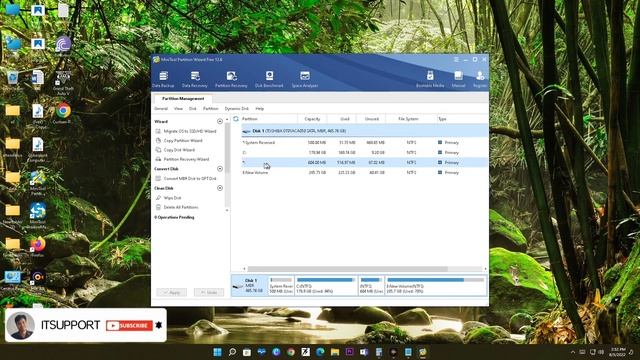This screenshot has height=360, width=640.
Task: Sort by the File System column header
Action: click(408, 119)
